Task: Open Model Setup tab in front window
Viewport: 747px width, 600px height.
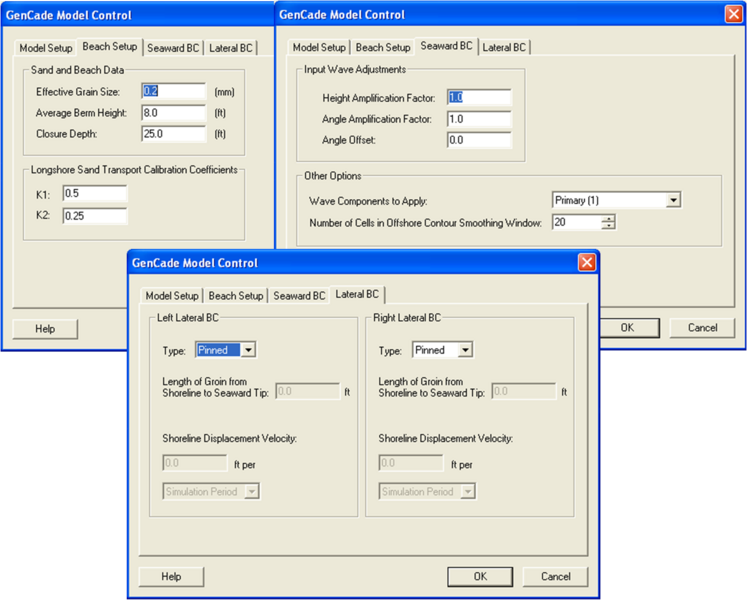Action: point(172,296)
